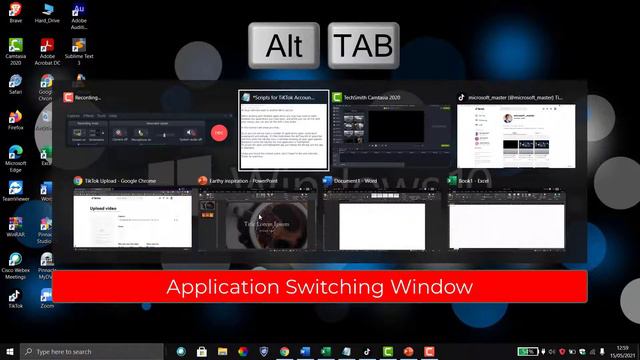Open the Camtasia 2020 desktop shortcut
Image resolution: width=640 pixels, height=360 pixels.
(x=16, y=51)
